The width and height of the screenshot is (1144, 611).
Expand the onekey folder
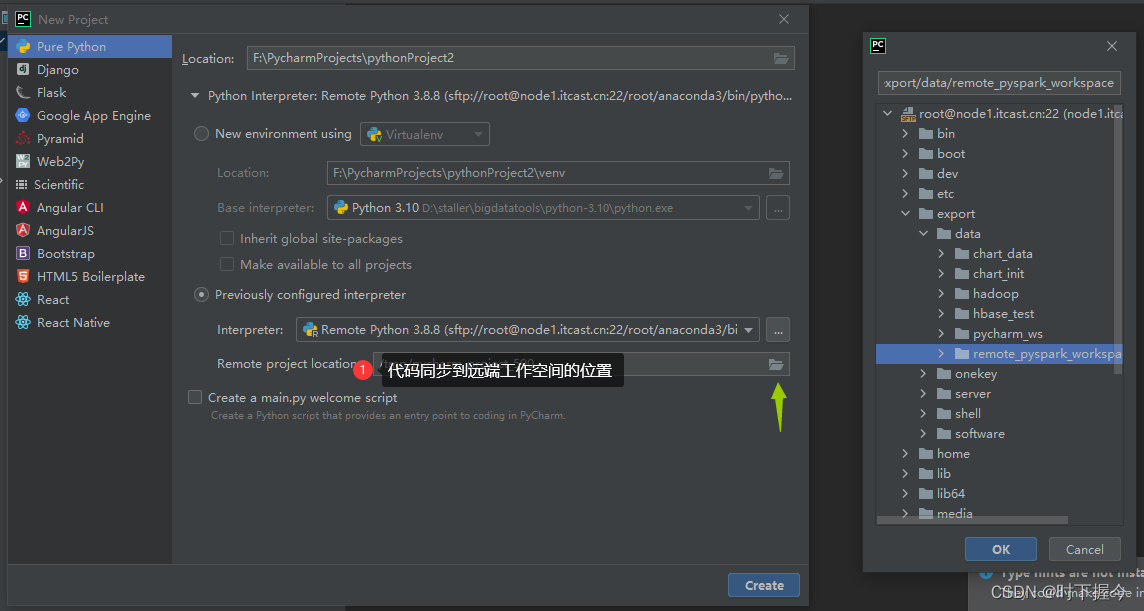tap(924, 374)
